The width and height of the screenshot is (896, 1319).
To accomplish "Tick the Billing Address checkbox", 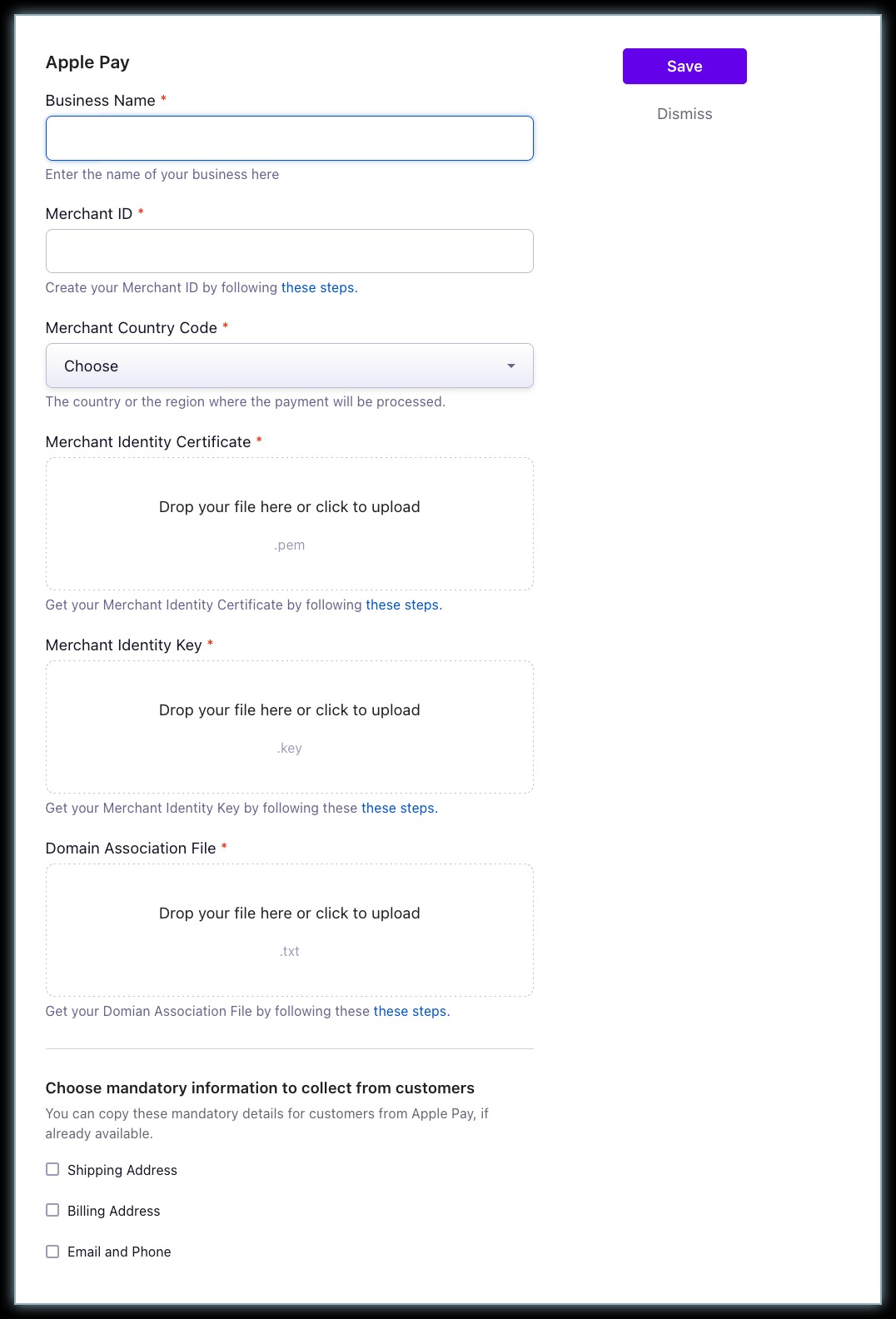I will click(x=52, y=1211).
